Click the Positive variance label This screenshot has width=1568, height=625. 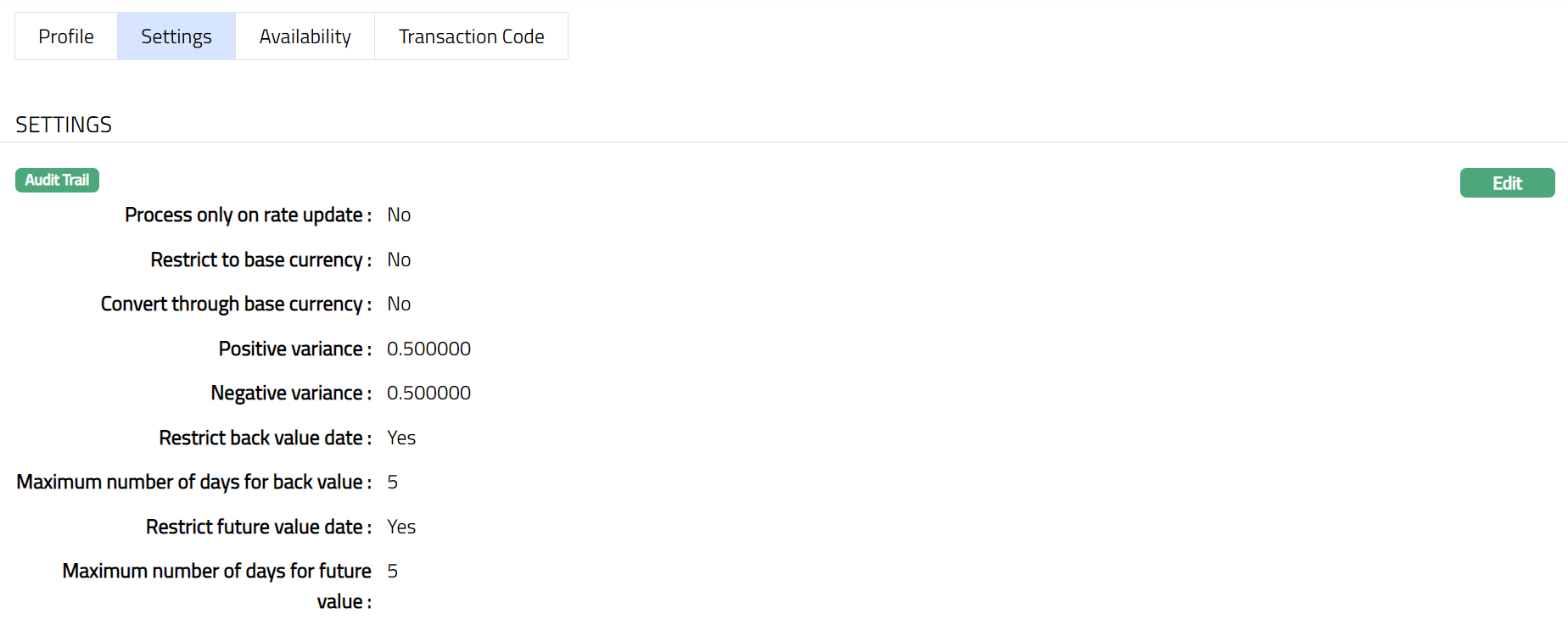[x=294, y=349]
